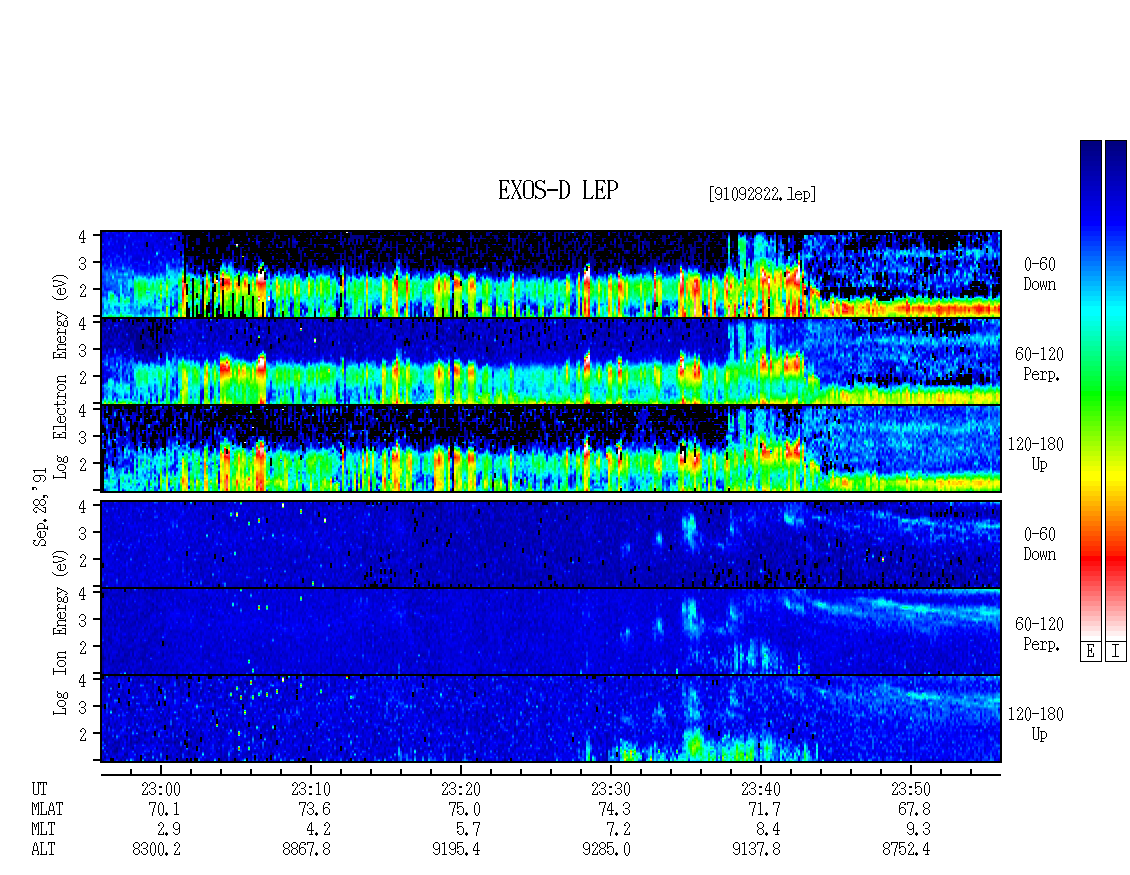
Task: Select MLAT value 75.0
Action: tap(464, 809)
